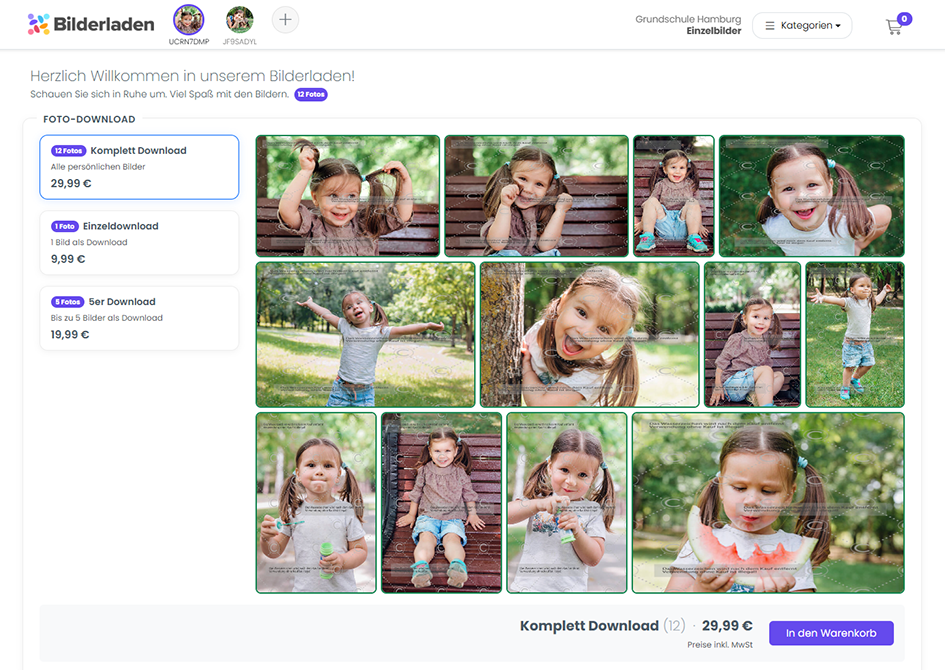Open the photo of the girl eating watermelon
945x670 pixels.
pos(768,503)
